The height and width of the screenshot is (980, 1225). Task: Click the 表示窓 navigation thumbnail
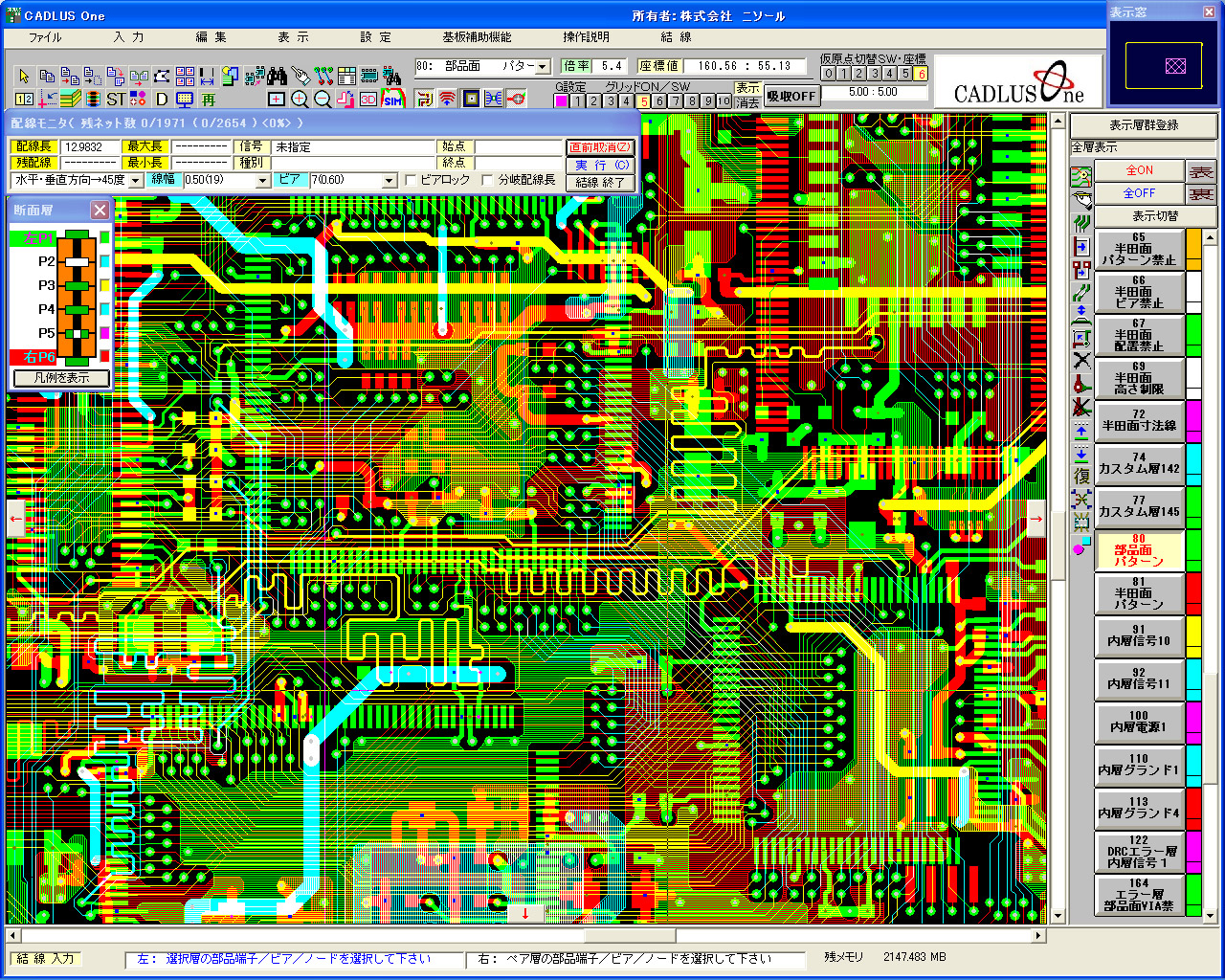click(1166, 66)
